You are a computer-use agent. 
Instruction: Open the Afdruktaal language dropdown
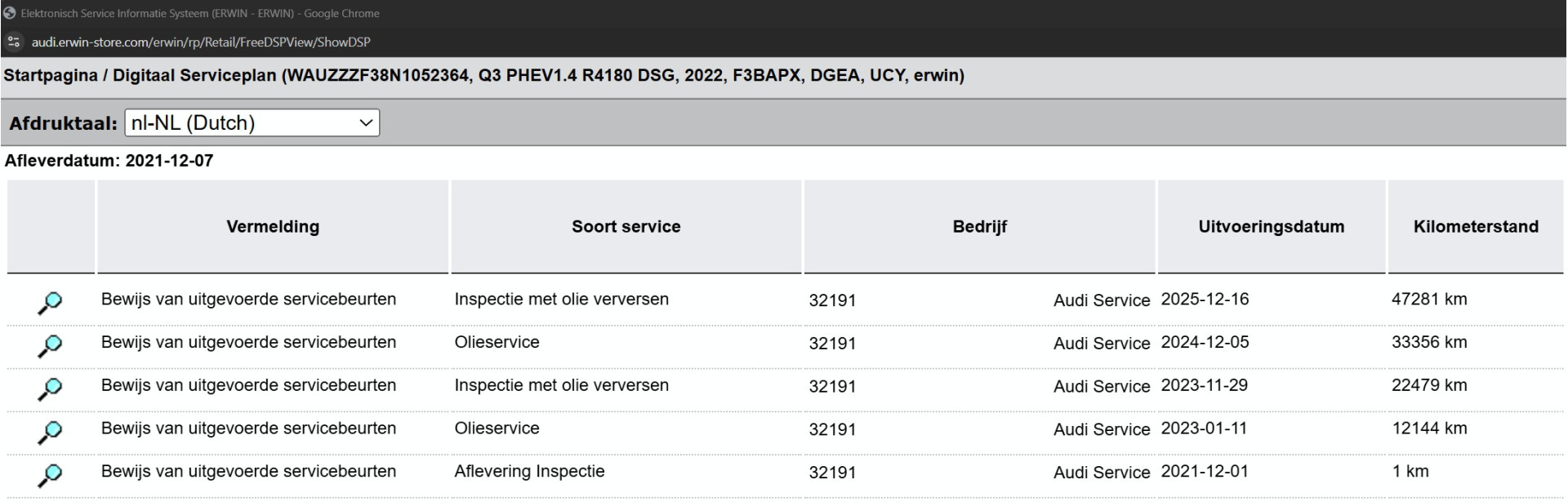click(252, 123)
